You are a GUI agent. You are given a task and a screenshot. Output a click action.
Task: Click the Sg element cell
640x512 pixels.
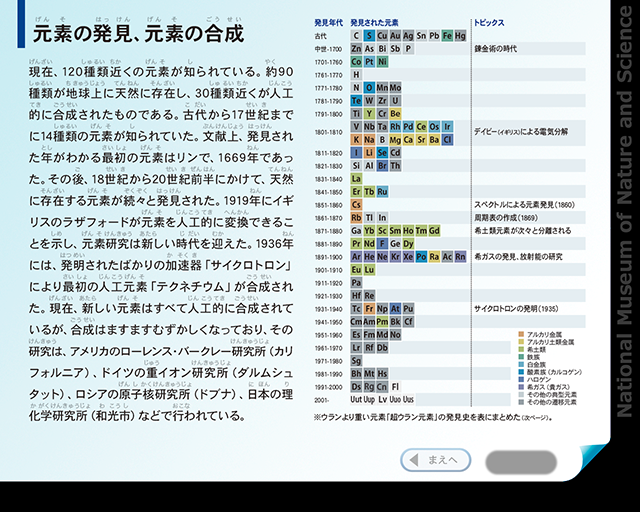(x=356, y=361)
